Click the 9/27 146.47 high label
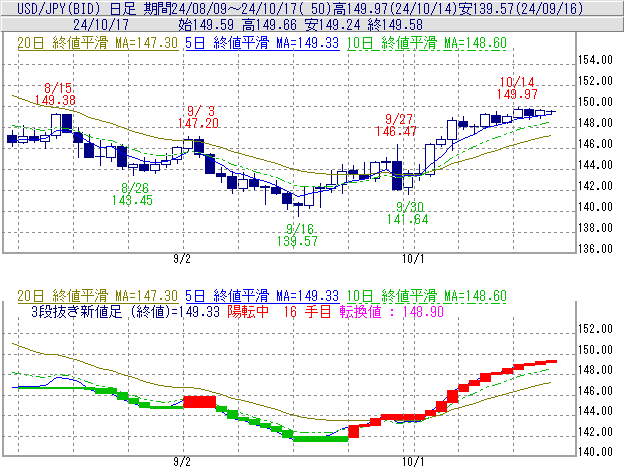 (x=396, y=125)
